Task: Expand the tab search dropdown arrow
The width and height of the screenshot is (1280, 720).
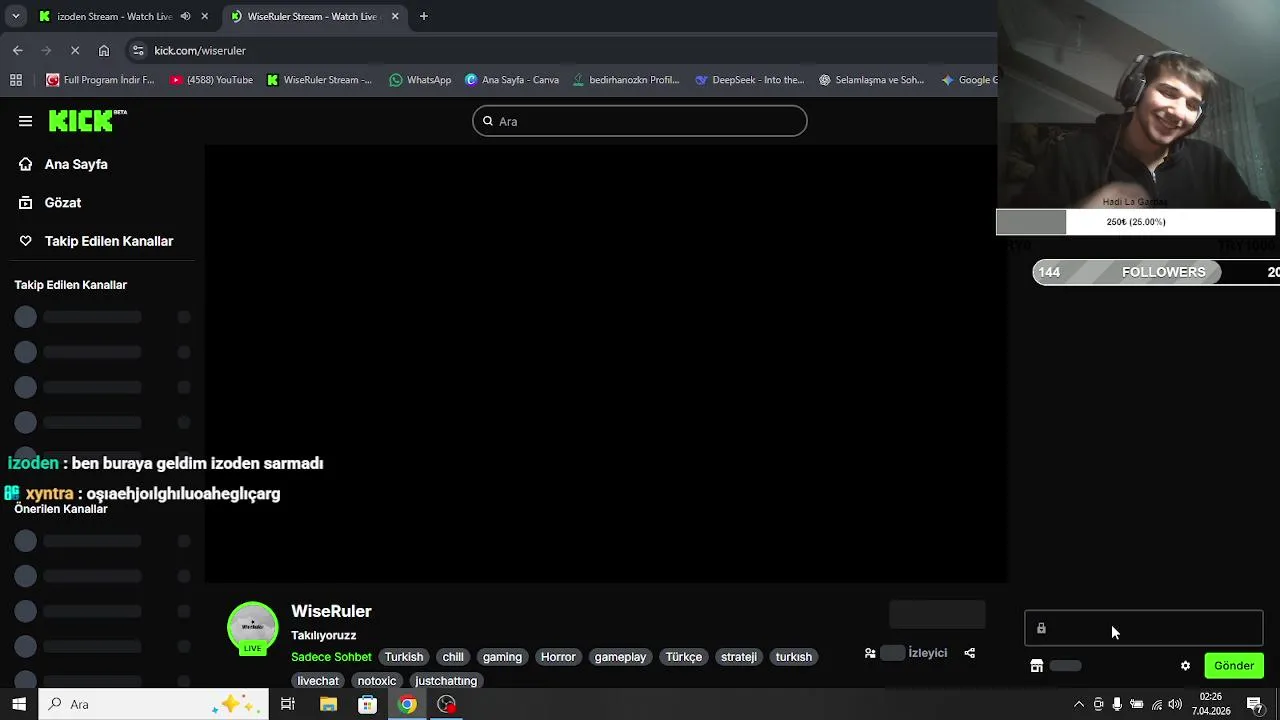Action: [15, 16]
